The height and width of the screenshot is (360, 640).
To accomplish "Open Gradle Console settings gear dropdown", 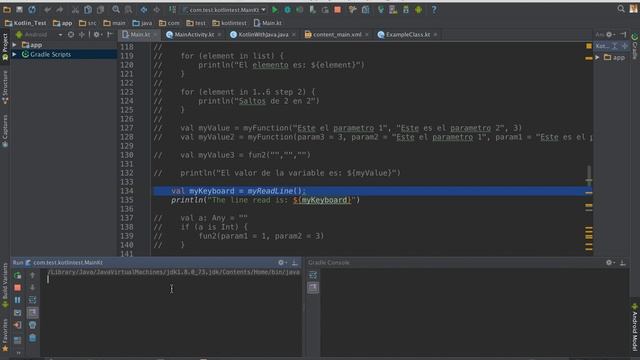I will click(x=610, y=263).
